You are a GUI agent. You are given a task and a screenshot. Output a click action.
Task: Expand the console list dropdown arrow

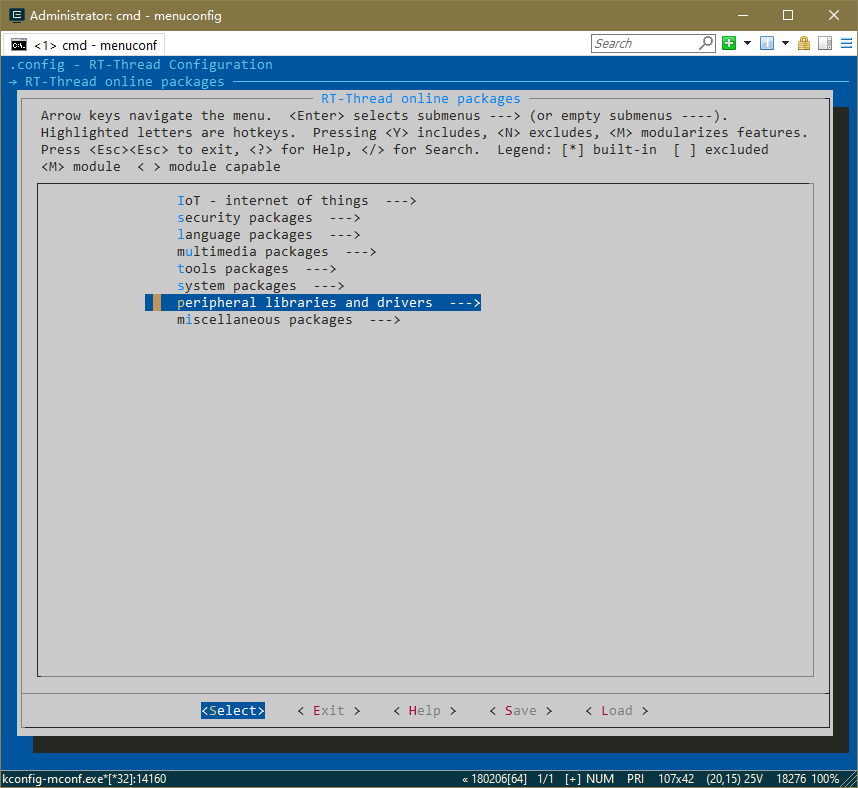785,43
